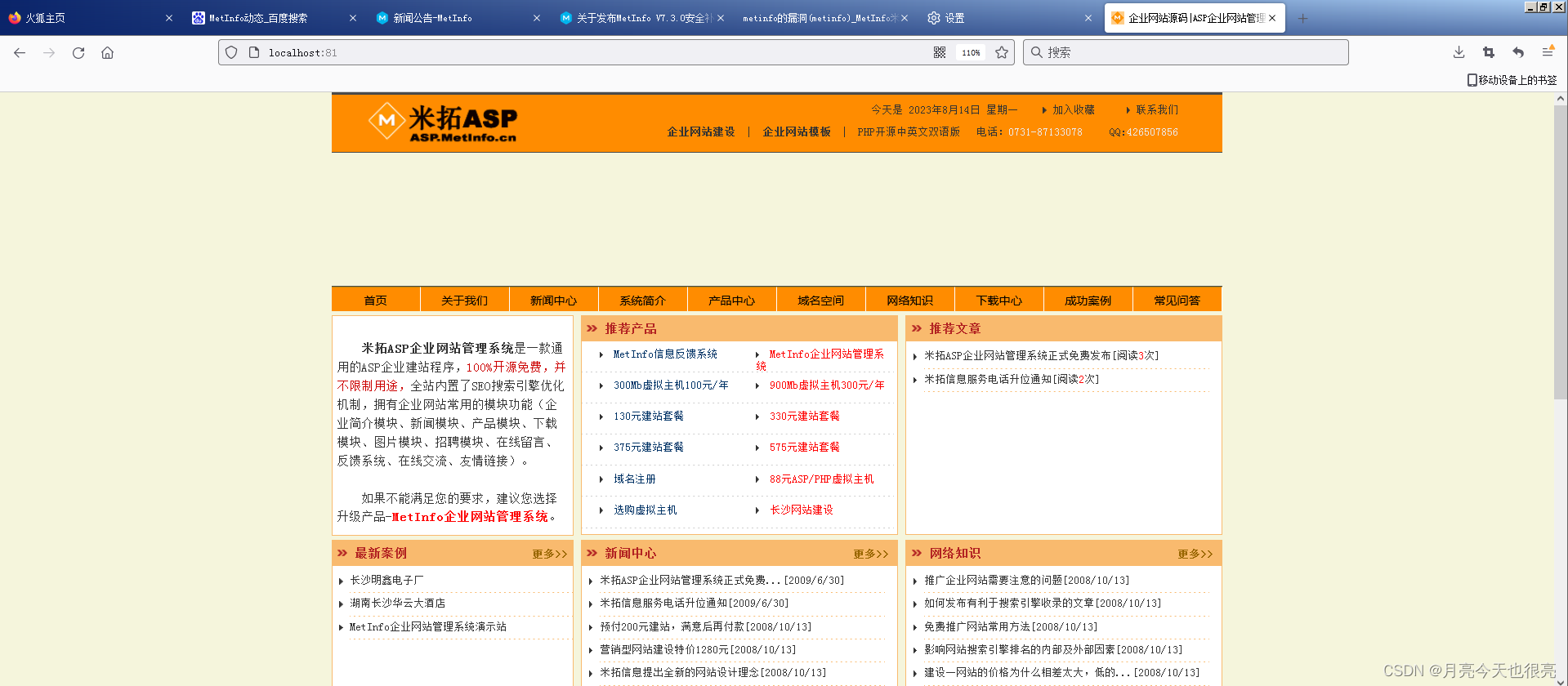The width and height of the screenshot is (1568, 686).
Task: Go back using the browser back arrow
Action: 20,52
